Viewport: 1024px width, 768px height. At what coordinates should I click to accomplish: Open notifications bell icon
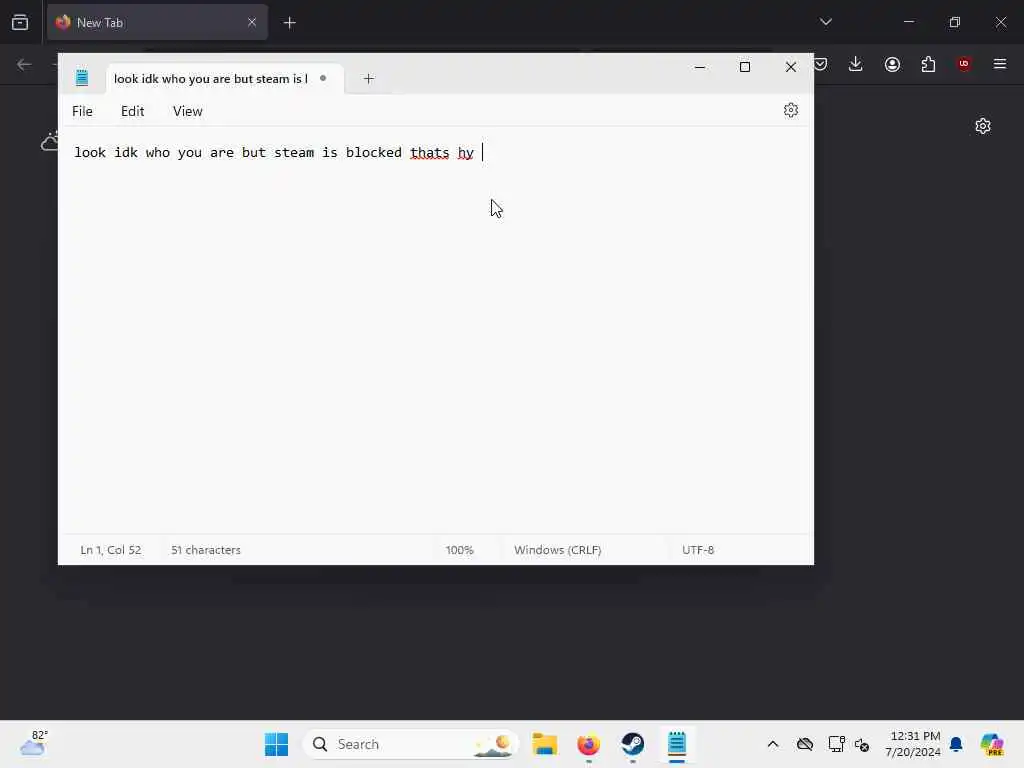point(956,744)
